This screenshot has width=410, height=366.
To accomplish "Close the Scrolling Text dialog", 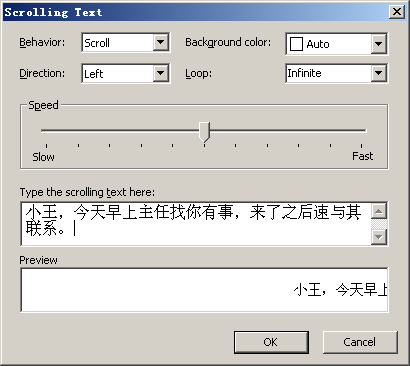I will point(397,12).
